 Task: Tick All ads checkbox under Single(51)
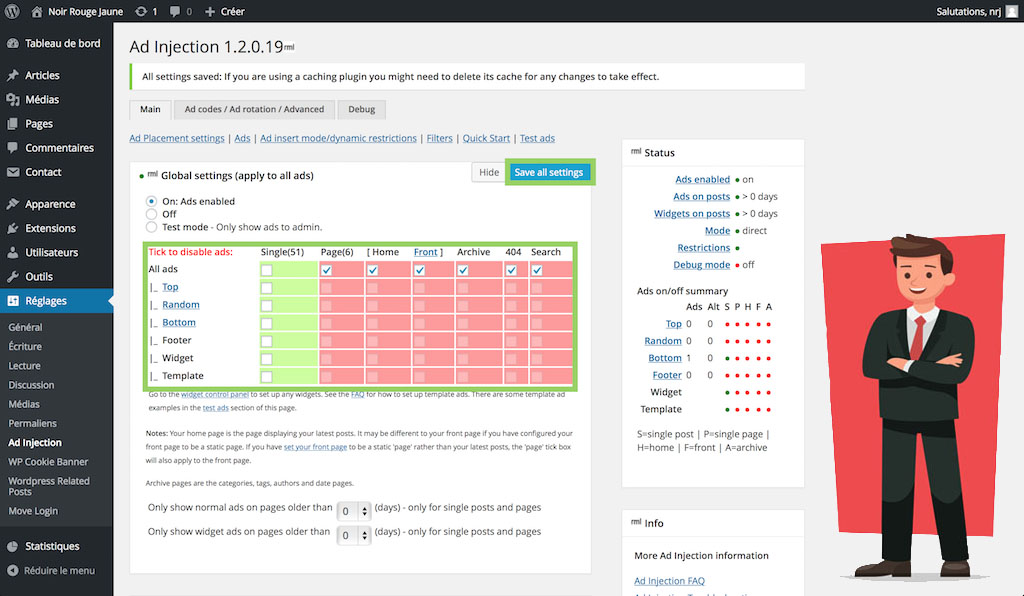coord(266,270)
